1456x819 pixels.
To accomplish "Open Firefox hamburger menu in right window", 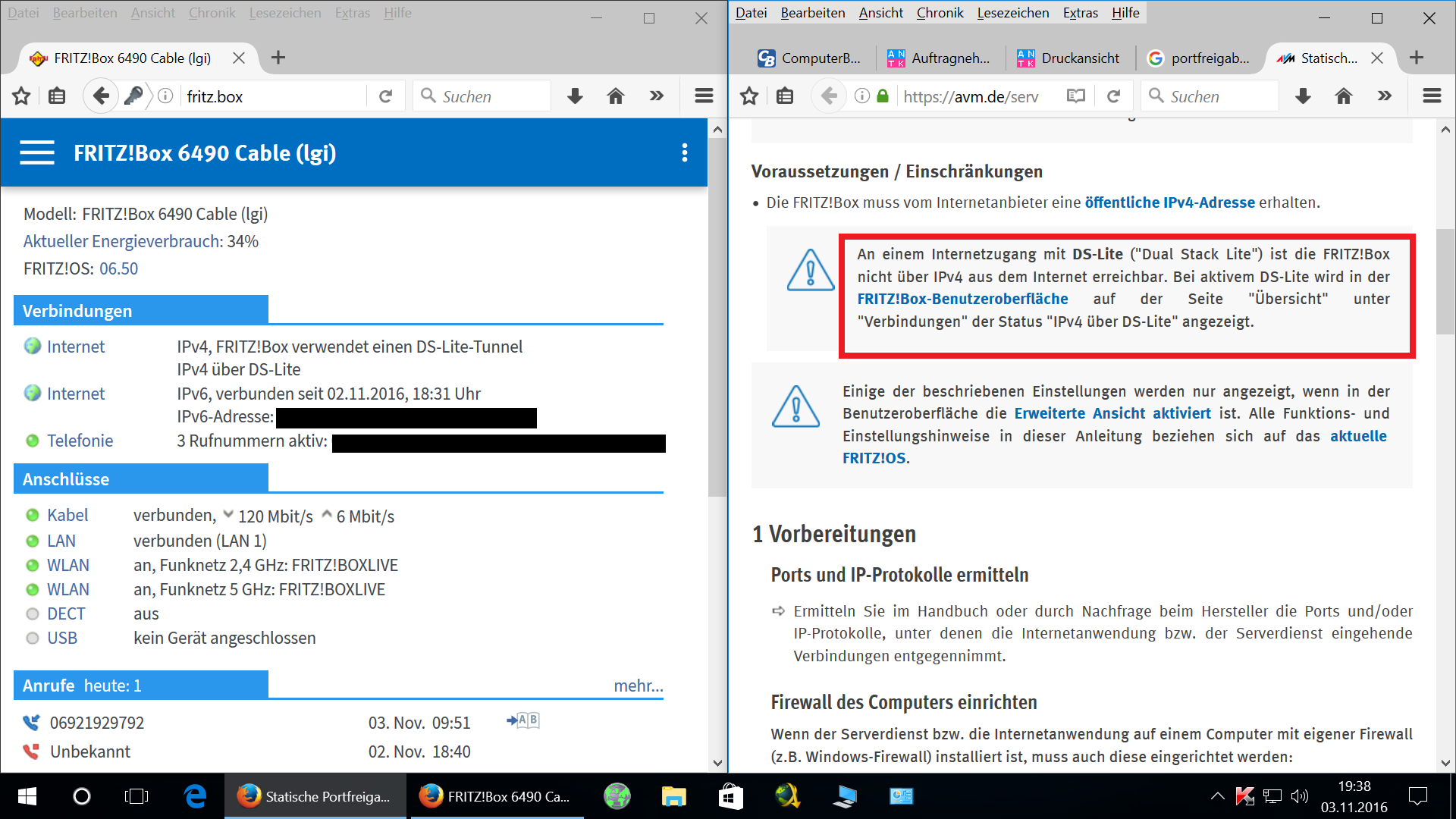I will [x=1432, y=96].
